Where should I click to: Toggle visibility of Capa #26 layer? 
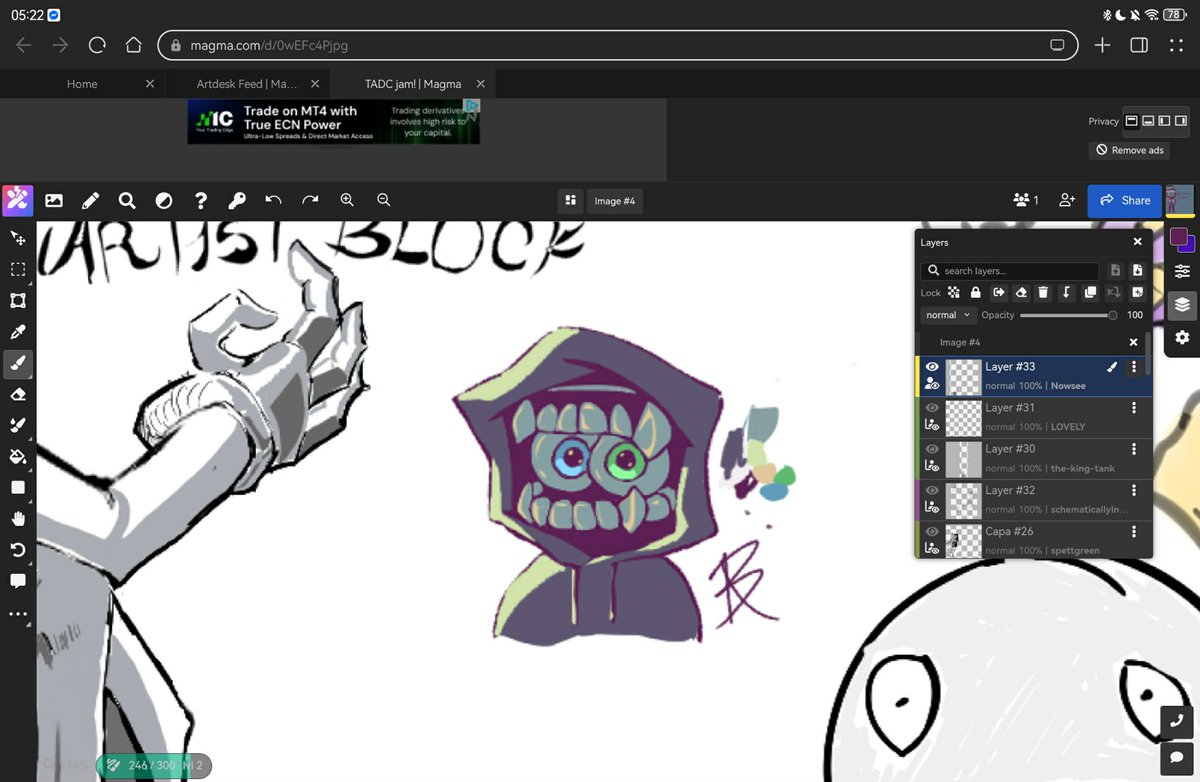pyautogui.click(x=932, y=531)
